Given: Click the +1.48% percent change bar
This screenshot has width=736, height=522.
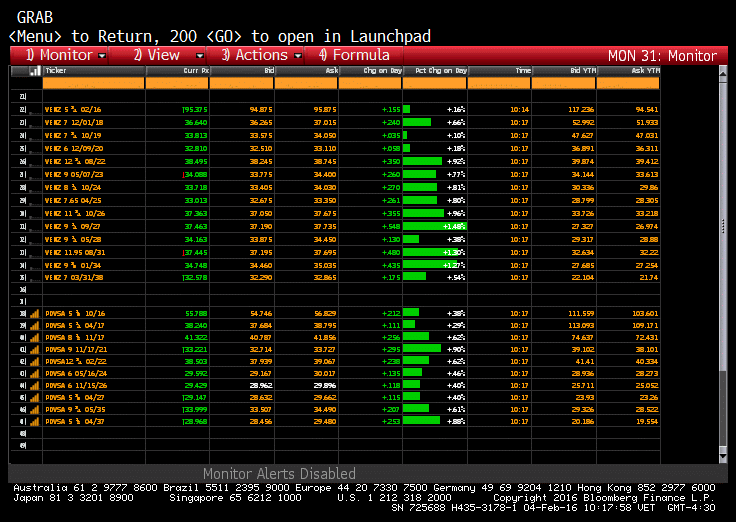Looking at the screenshot, I should pos(435,227).
